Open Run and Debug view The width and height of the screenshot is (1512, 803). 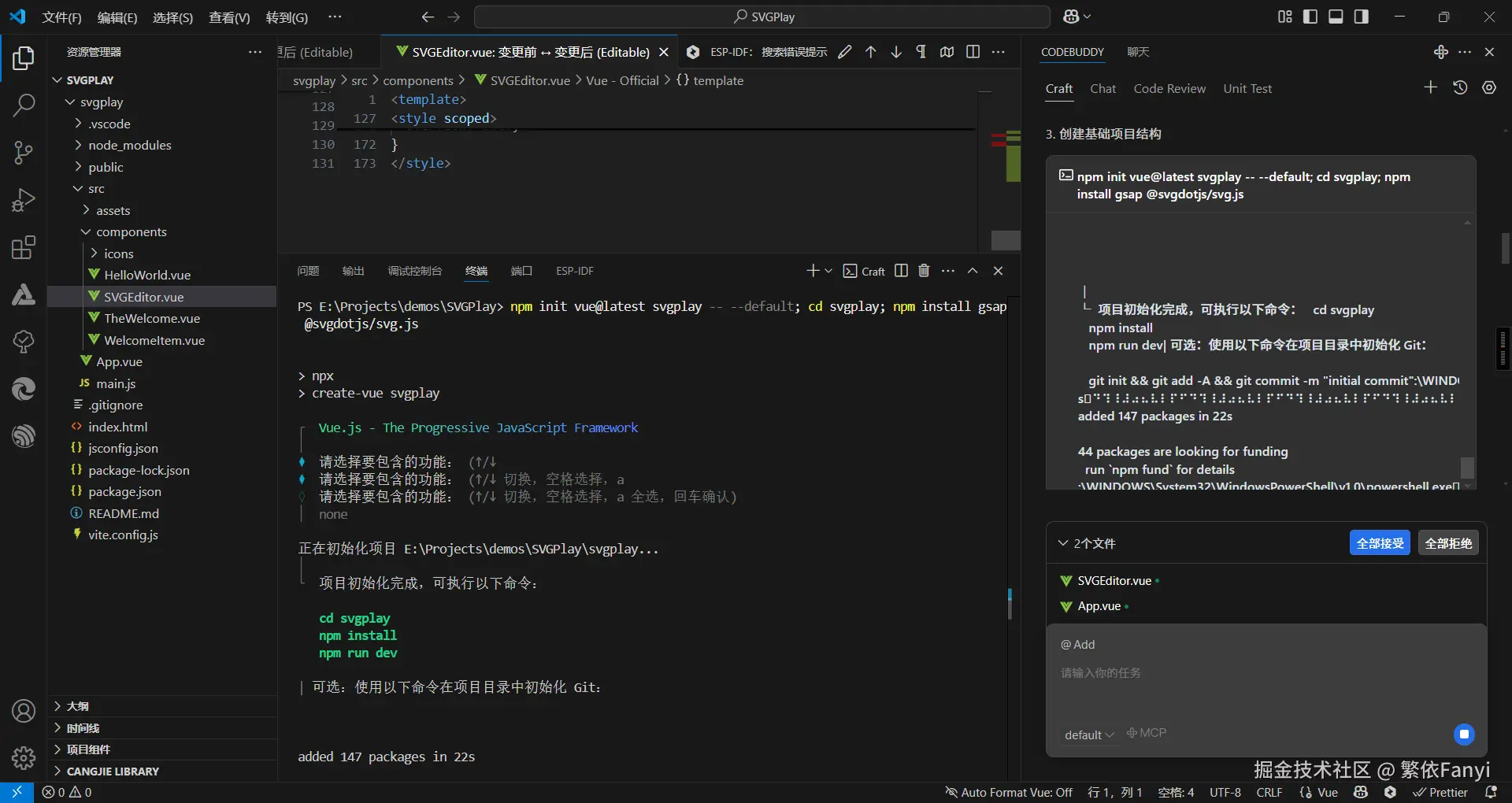pos(24,200)
